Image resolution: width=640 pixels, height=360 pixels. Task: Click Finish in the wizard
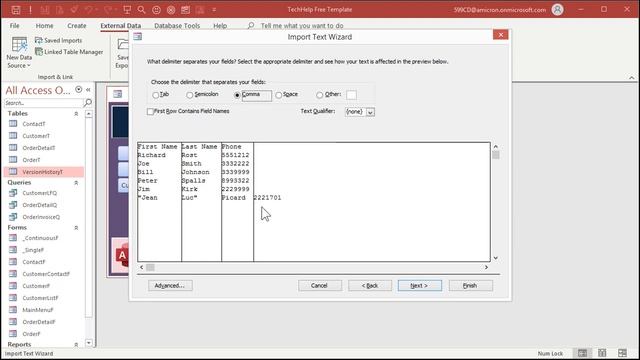point(470,286)
